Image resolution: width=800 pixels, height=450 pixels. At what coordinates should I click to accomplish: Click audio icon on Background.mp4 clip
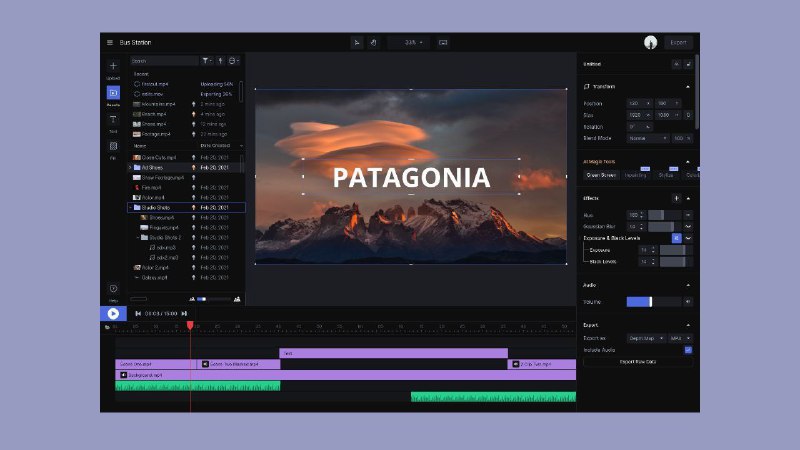coord(123,375)
